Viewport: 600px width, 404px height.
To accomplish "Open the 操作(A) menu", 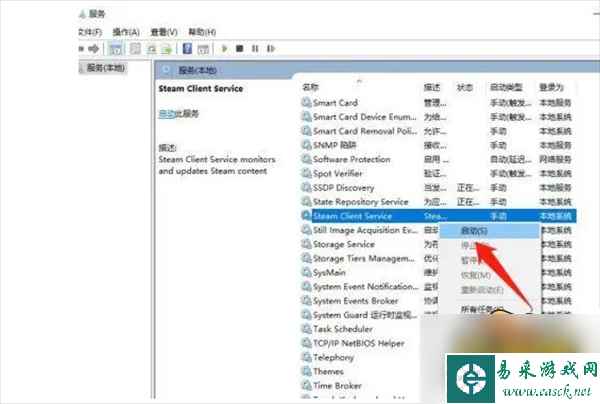I will (126, 32).
